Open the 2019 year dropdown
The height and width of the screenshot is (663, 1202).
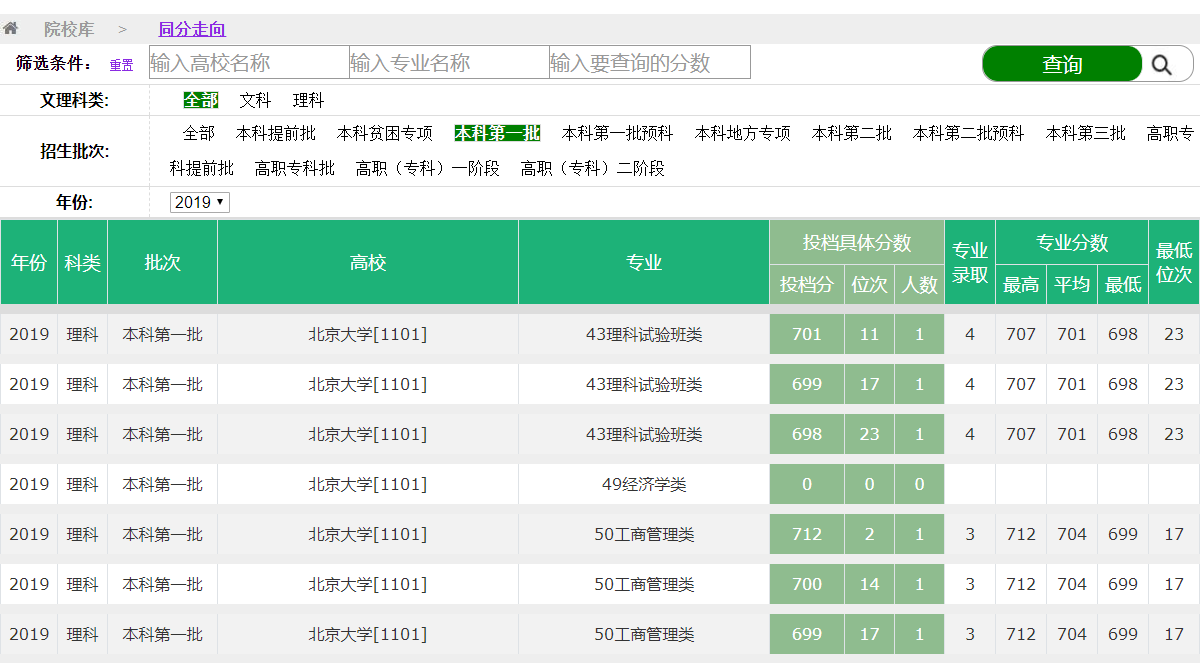[x=199, y=203]
